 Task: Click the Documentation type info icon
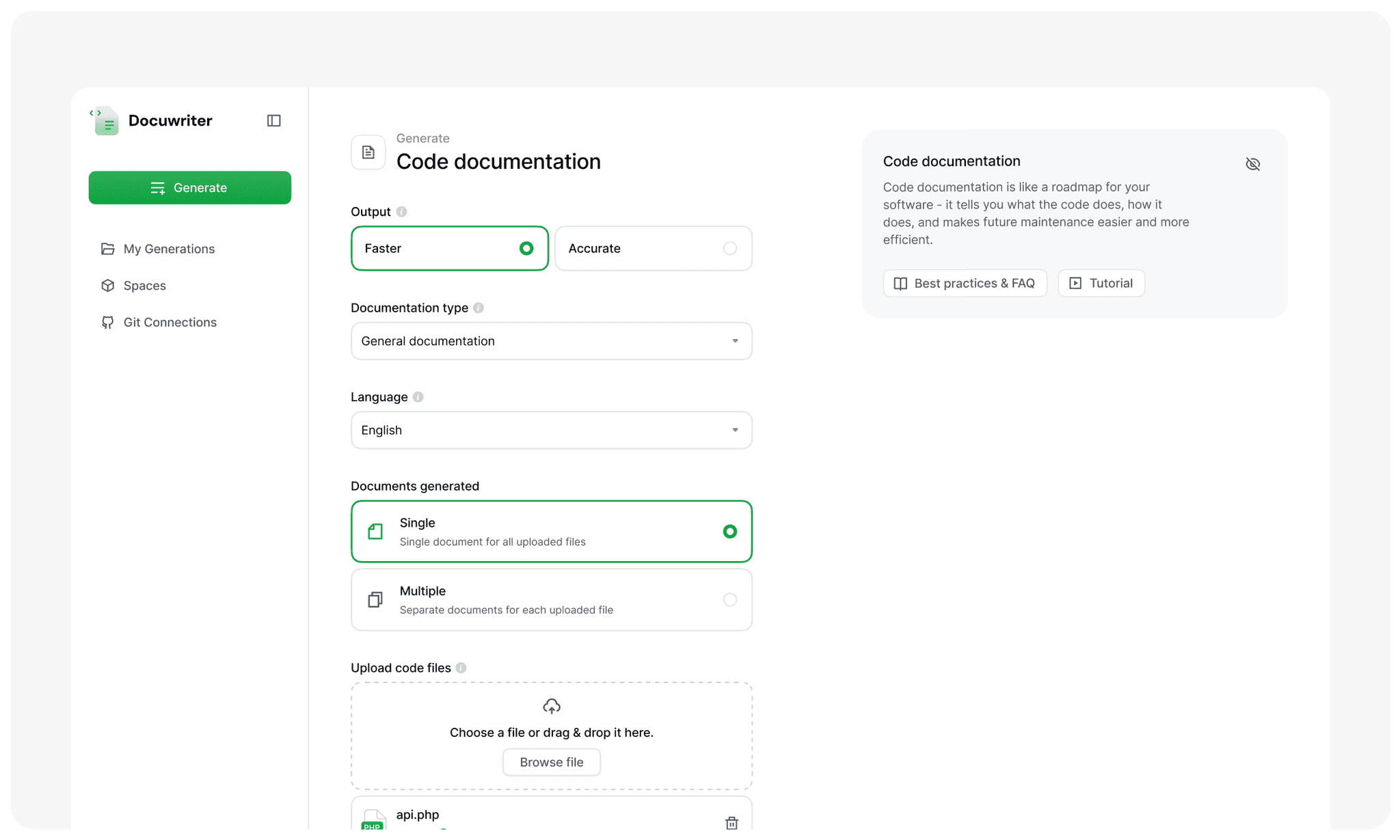pyautogui.click(x=479, y=308)
